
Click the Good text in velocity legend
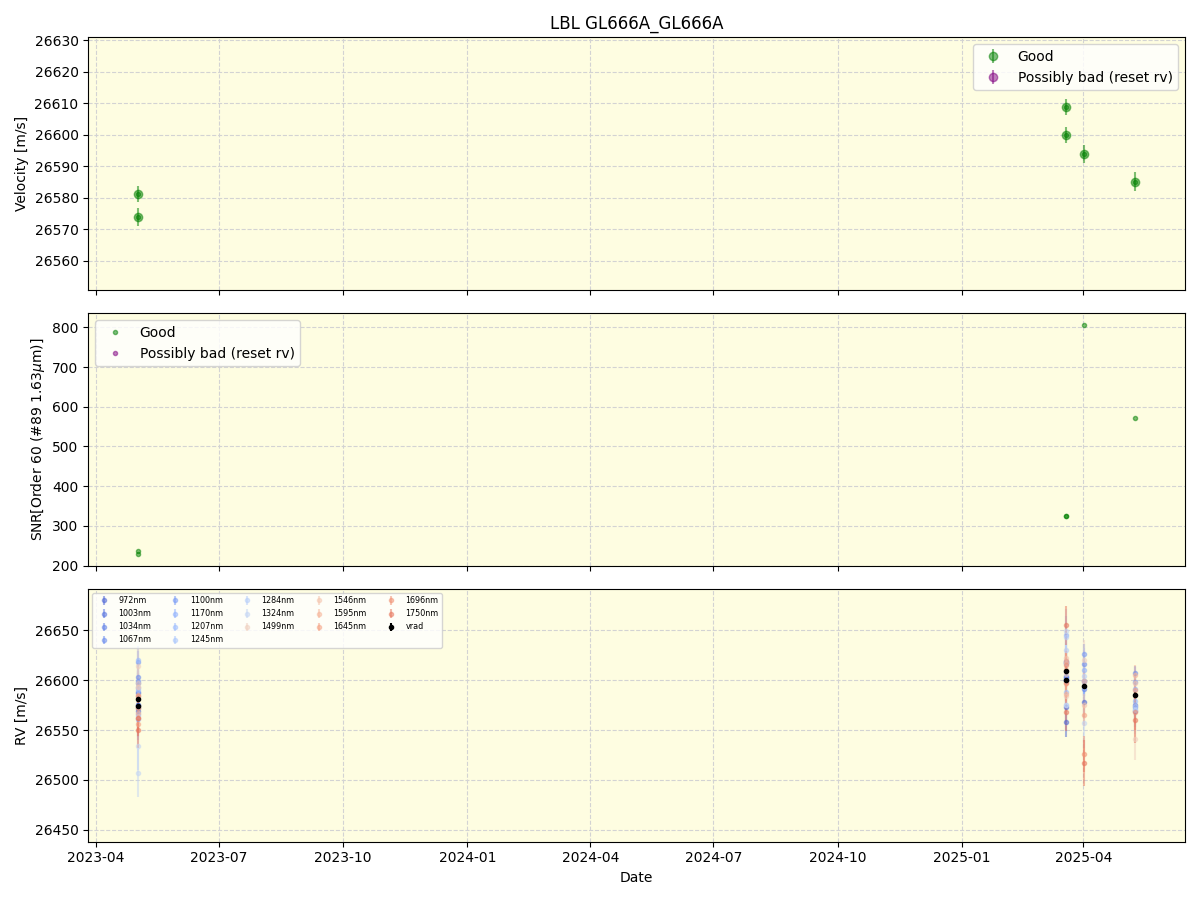coord(1035,57)
